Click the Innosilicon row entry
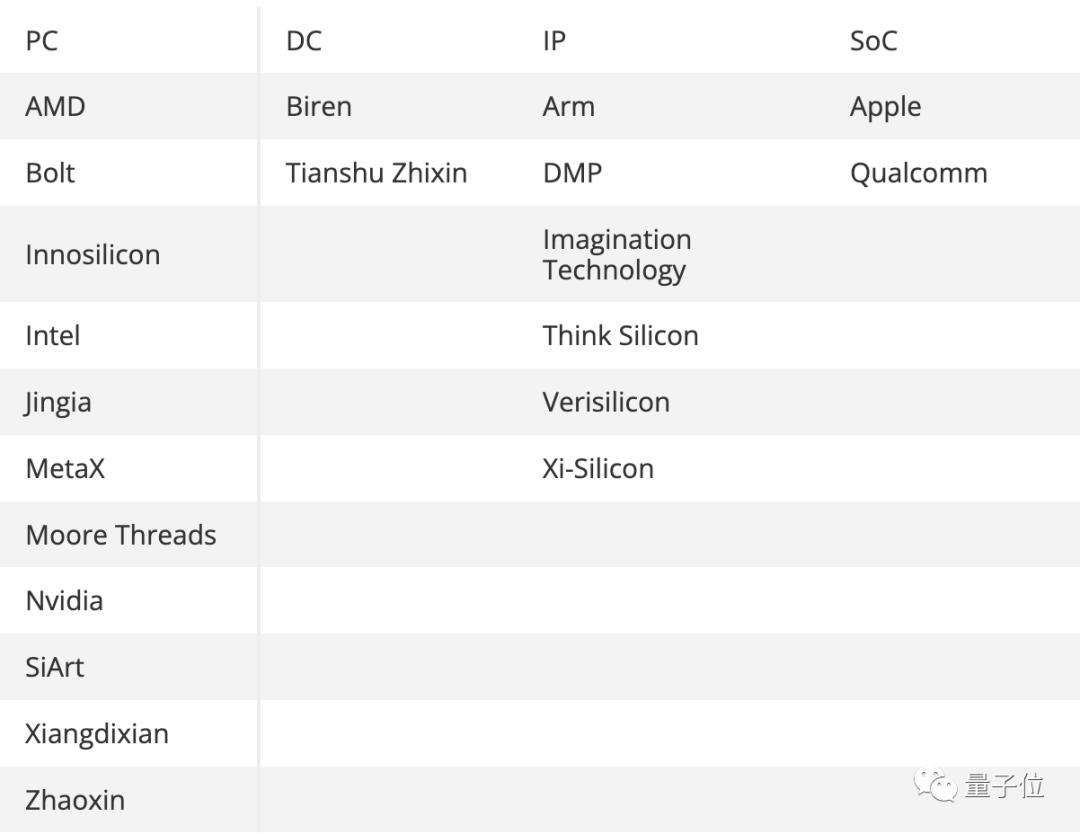This screenshot has height=834, width=1080. 93,255
